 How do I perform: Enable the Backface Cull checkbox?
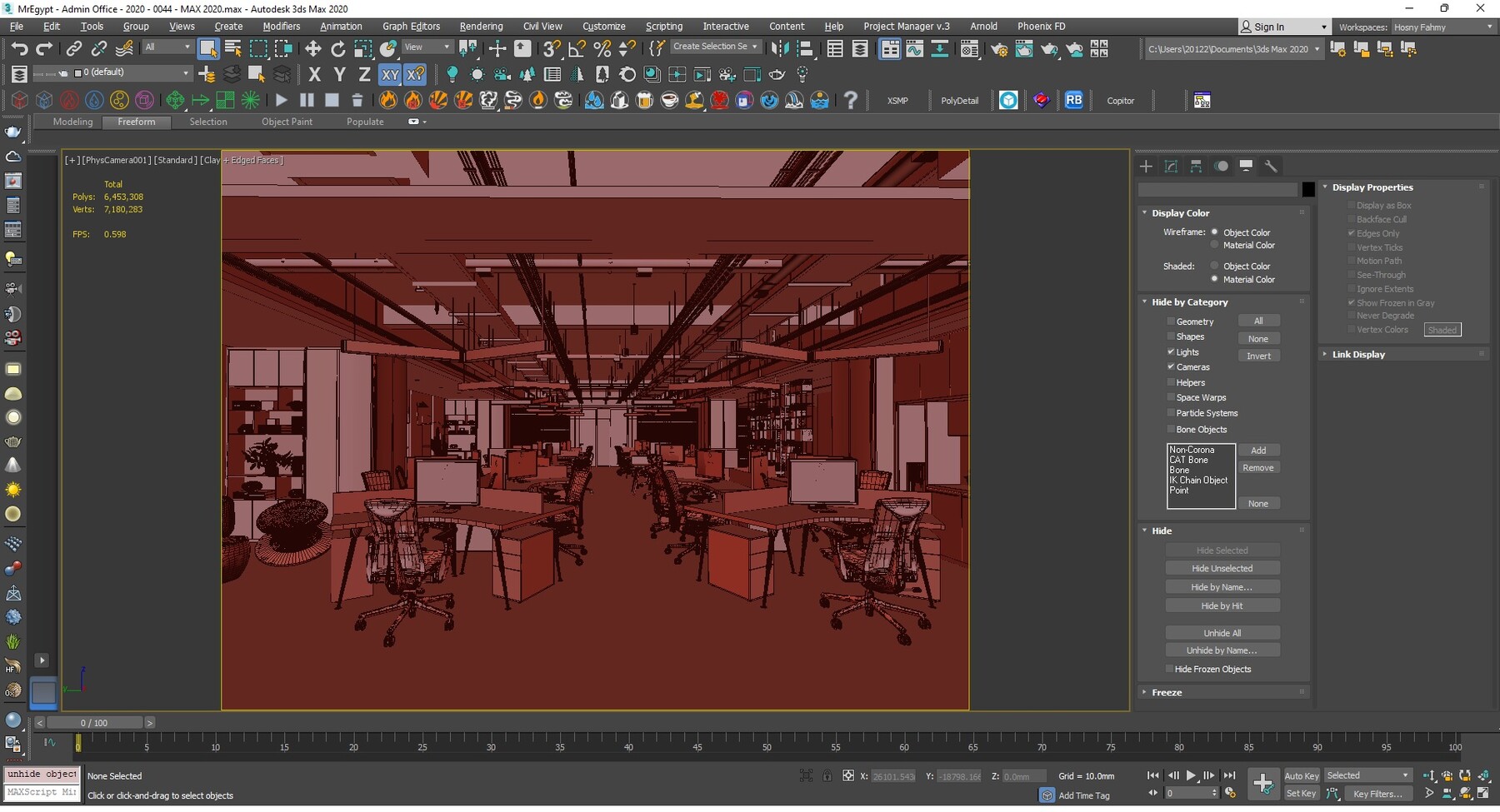point(1352,219)
